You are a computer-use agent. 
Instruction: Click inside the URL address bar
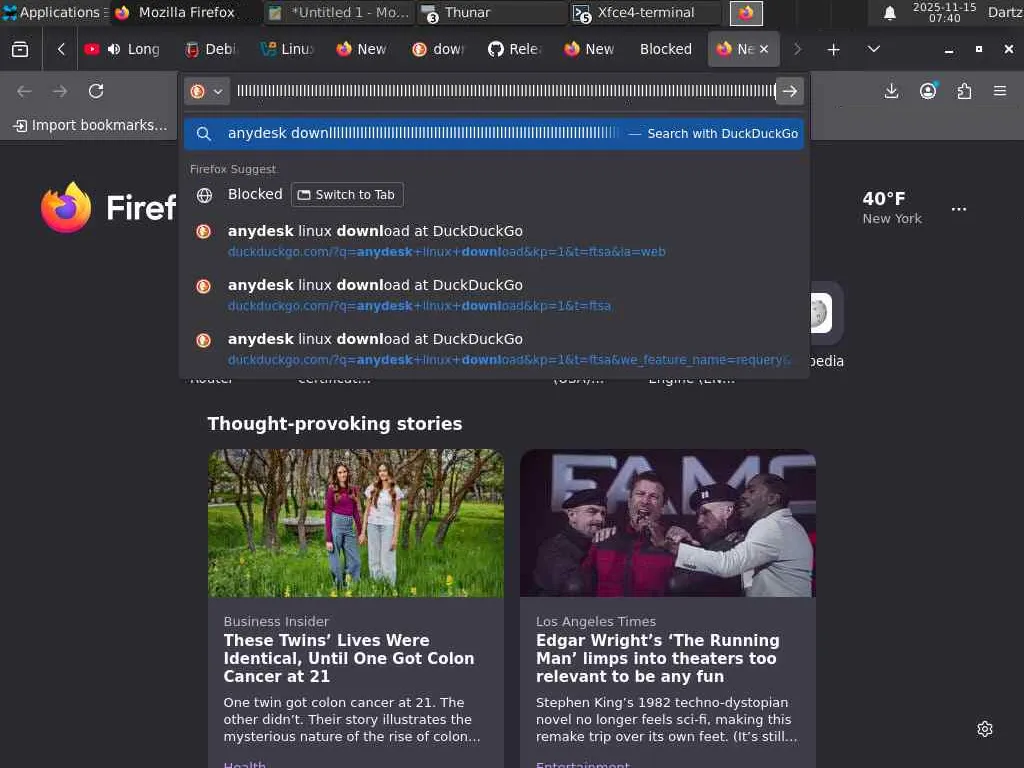[x=505, y=91]
